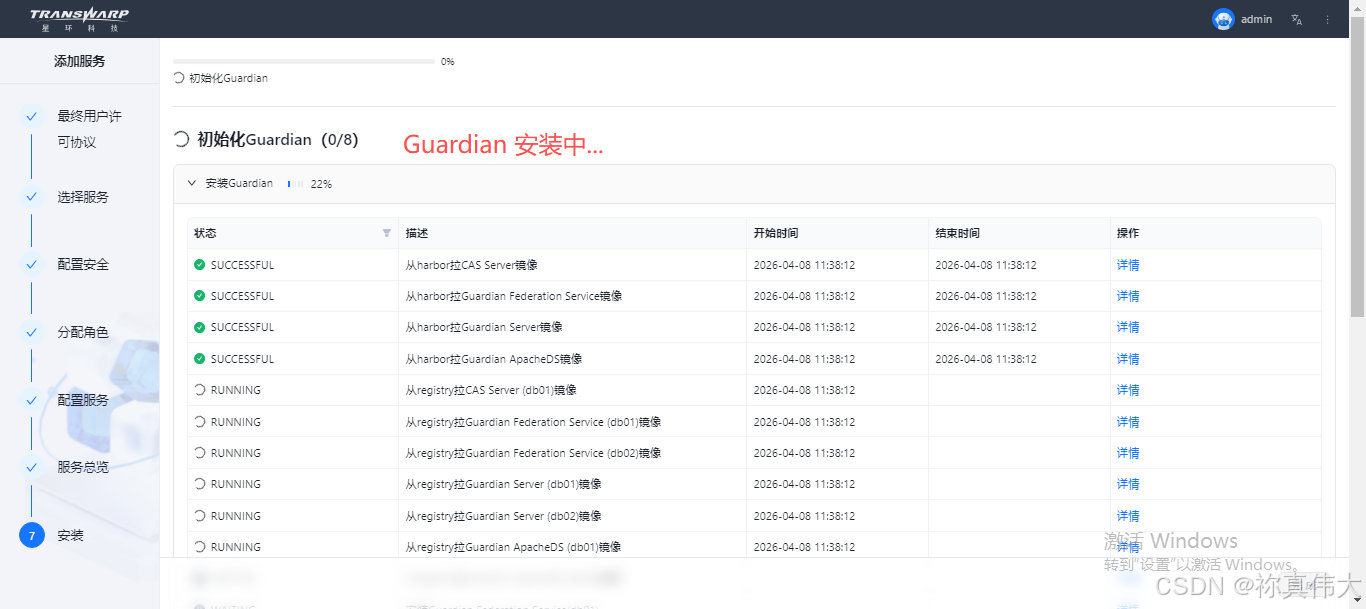Open the vertical three-dot more menu
This screenshot has height=609, width=1366.
pyautogui.click(x=1328, y=19)
